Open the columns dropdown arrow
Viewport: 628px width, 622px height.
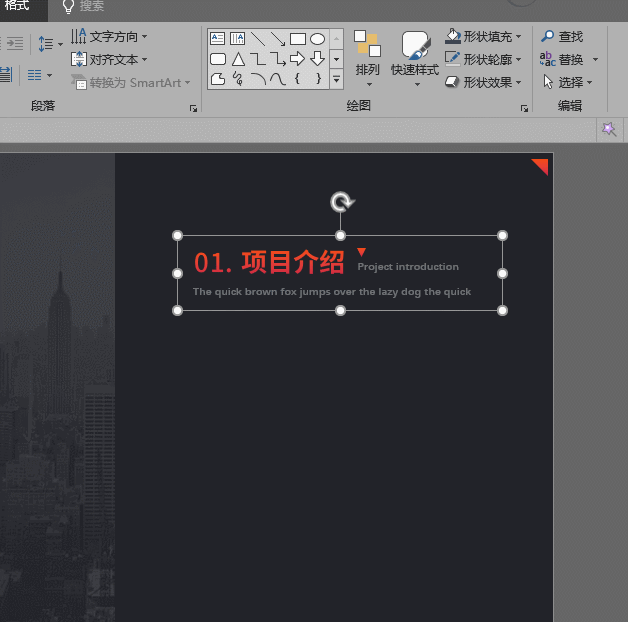[49, 75]
